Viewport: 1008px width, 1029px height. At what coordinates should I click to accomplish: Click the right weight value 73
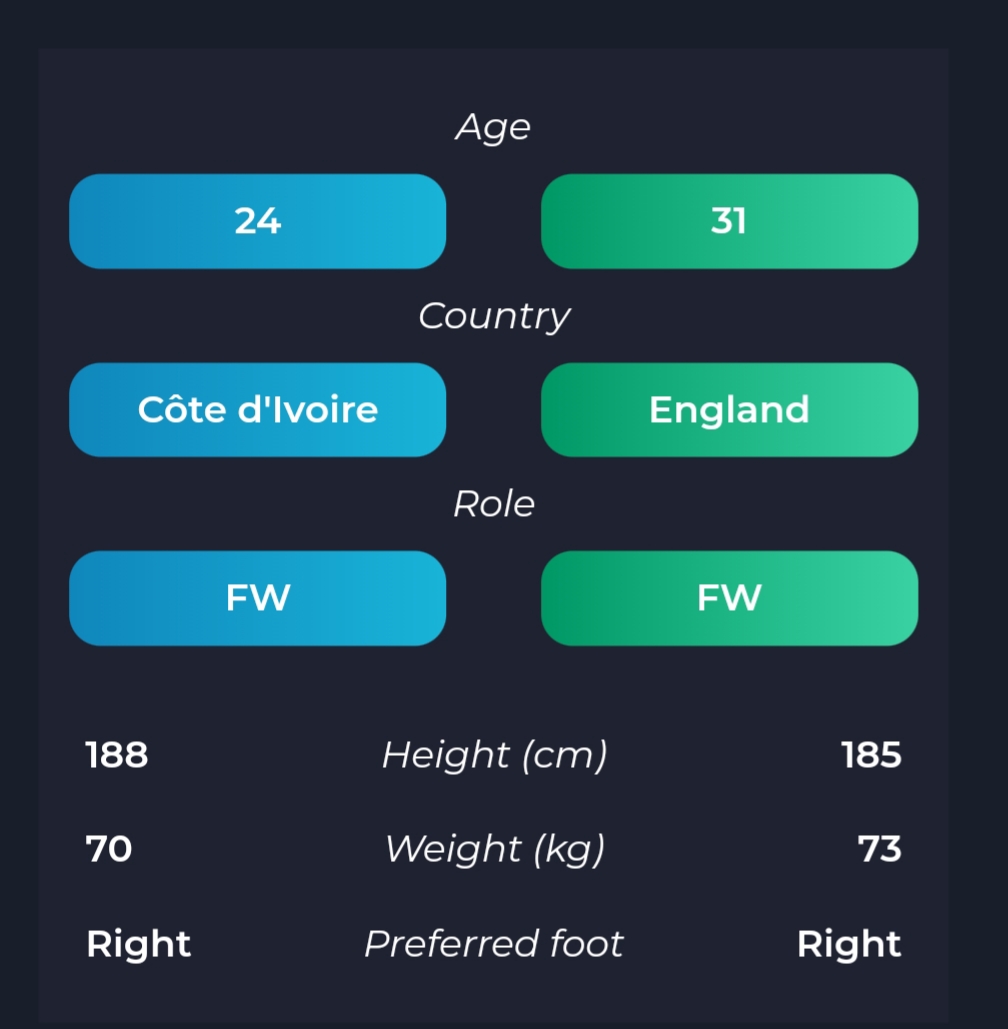coord(880,849)
